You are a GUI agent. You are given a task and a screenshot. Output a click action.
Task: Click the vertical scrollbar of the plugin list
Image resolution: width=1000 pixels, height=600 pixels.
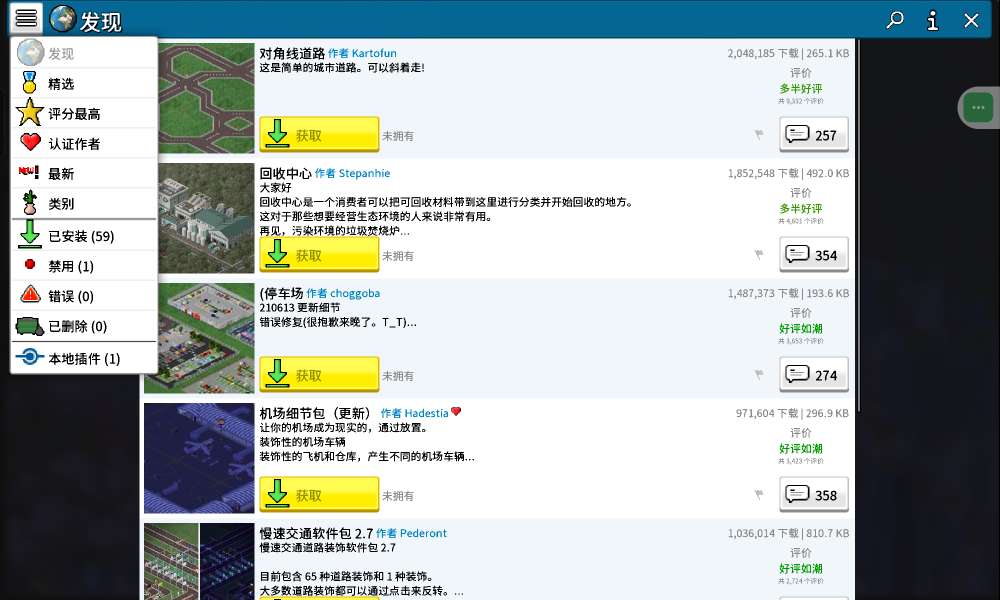coord(858,226)
